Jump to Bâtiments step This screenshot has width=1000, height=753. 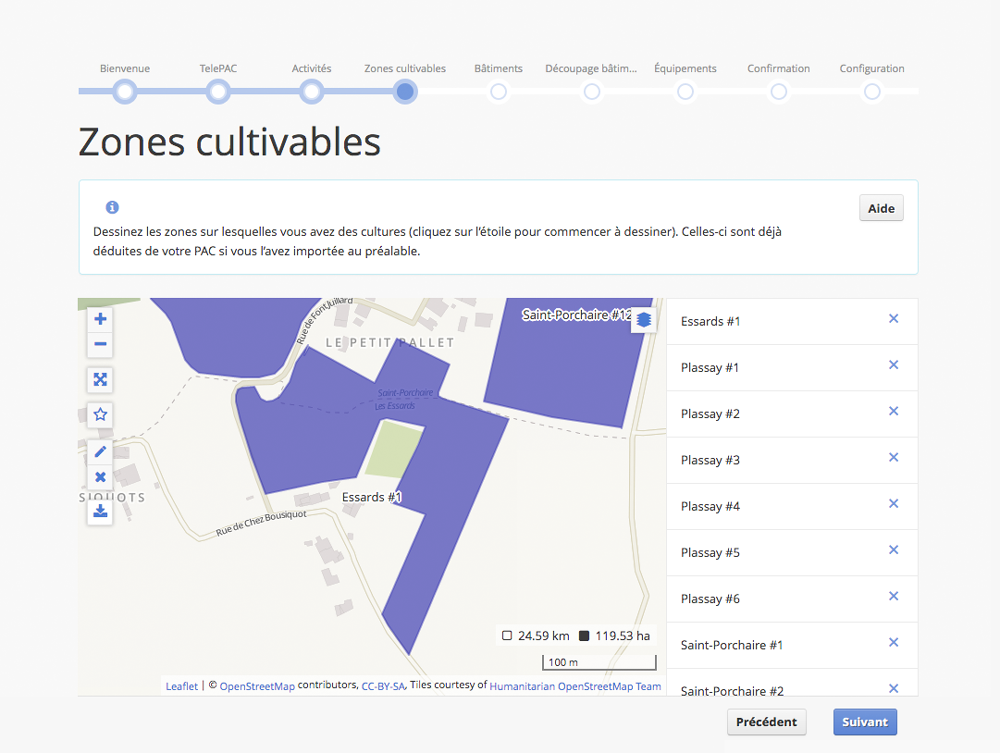pyautogui.click(x=499, y=92)
